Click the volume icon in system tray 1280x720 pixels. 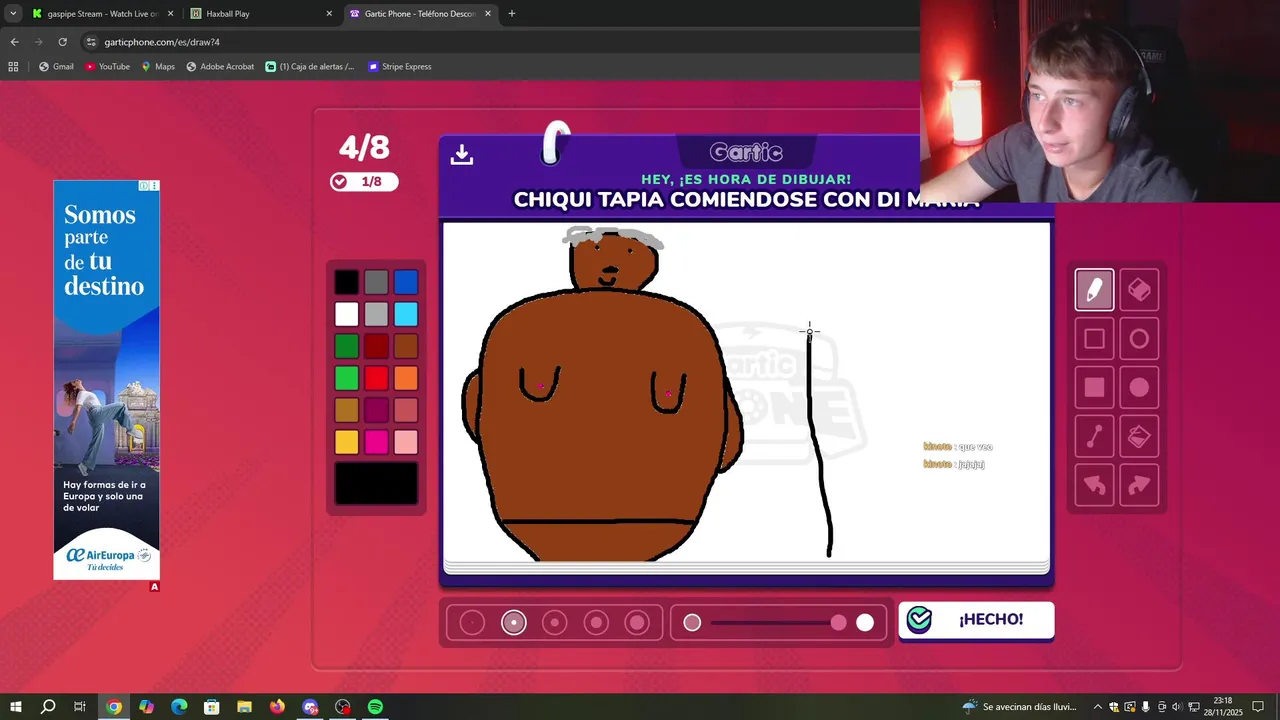click(x=1177, y=707)
